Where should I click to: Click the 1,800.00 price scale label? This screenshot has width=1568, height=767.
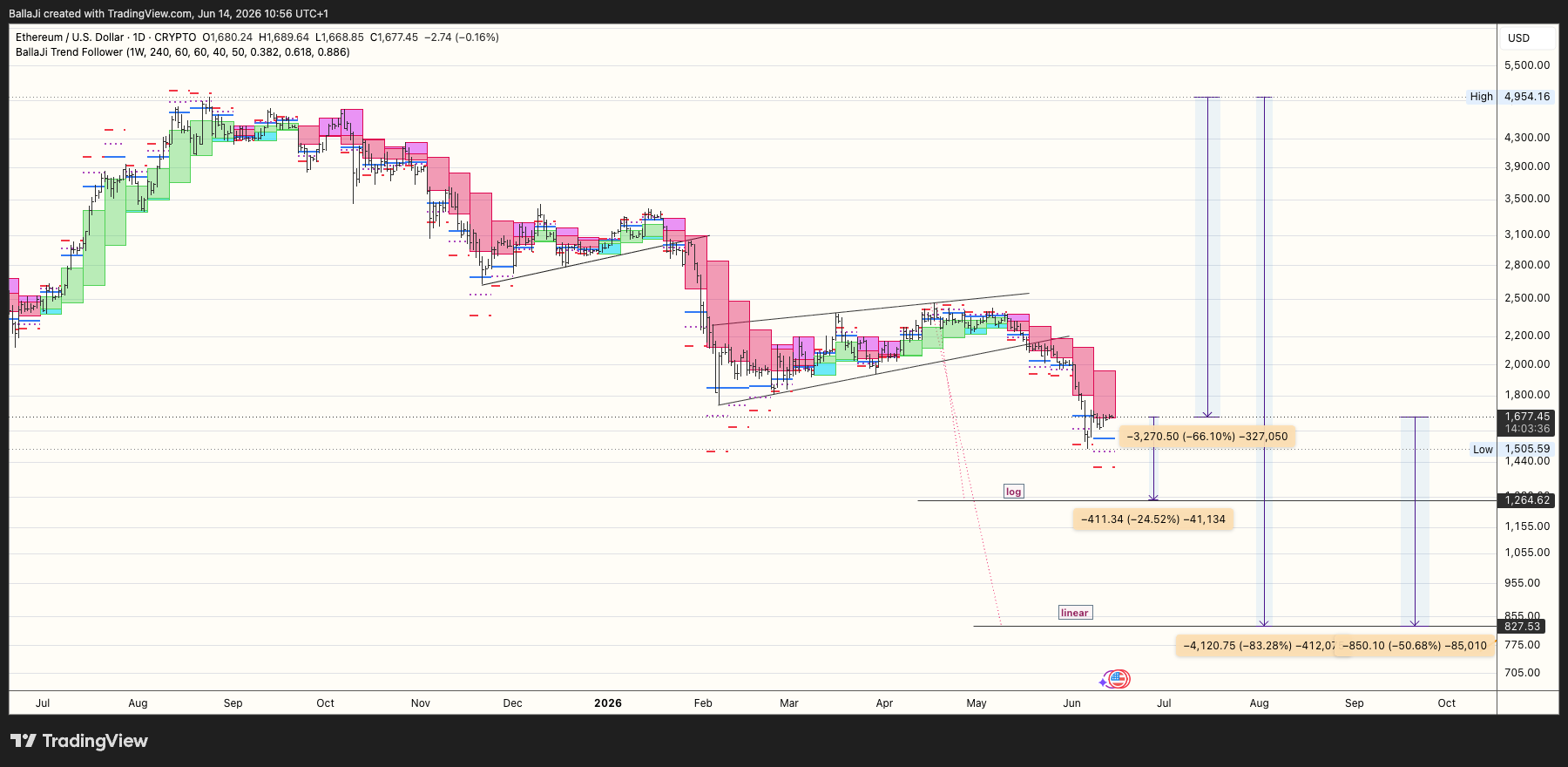[x=1527, y=395]
